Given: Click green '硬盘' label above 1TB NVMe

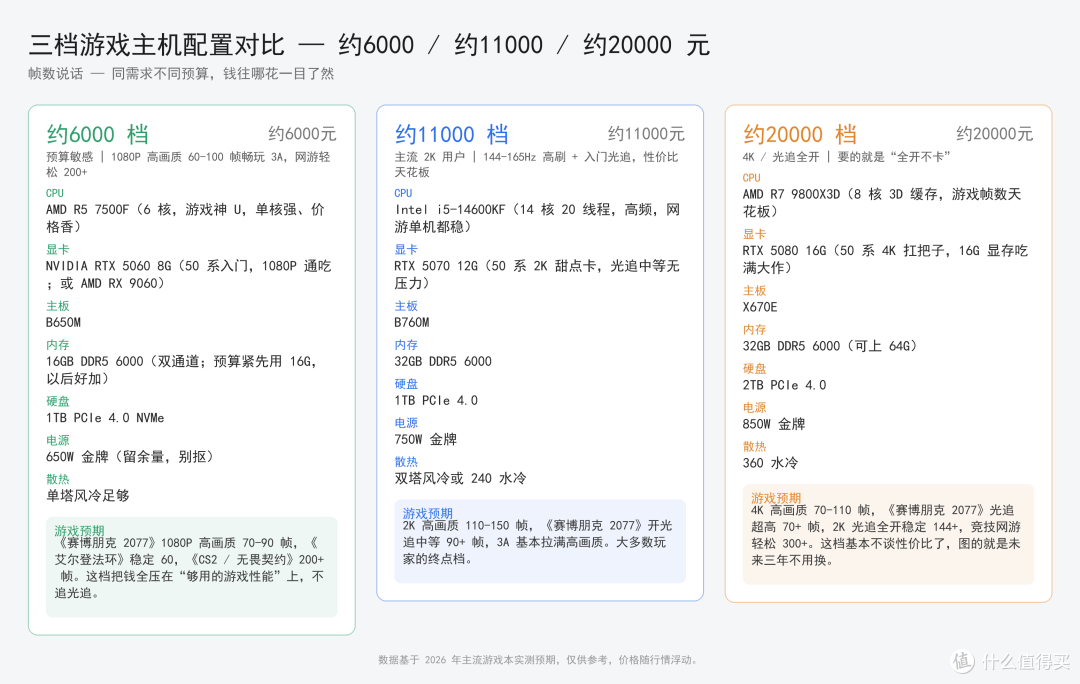Looking at the screenshot, I should (58, 401).
